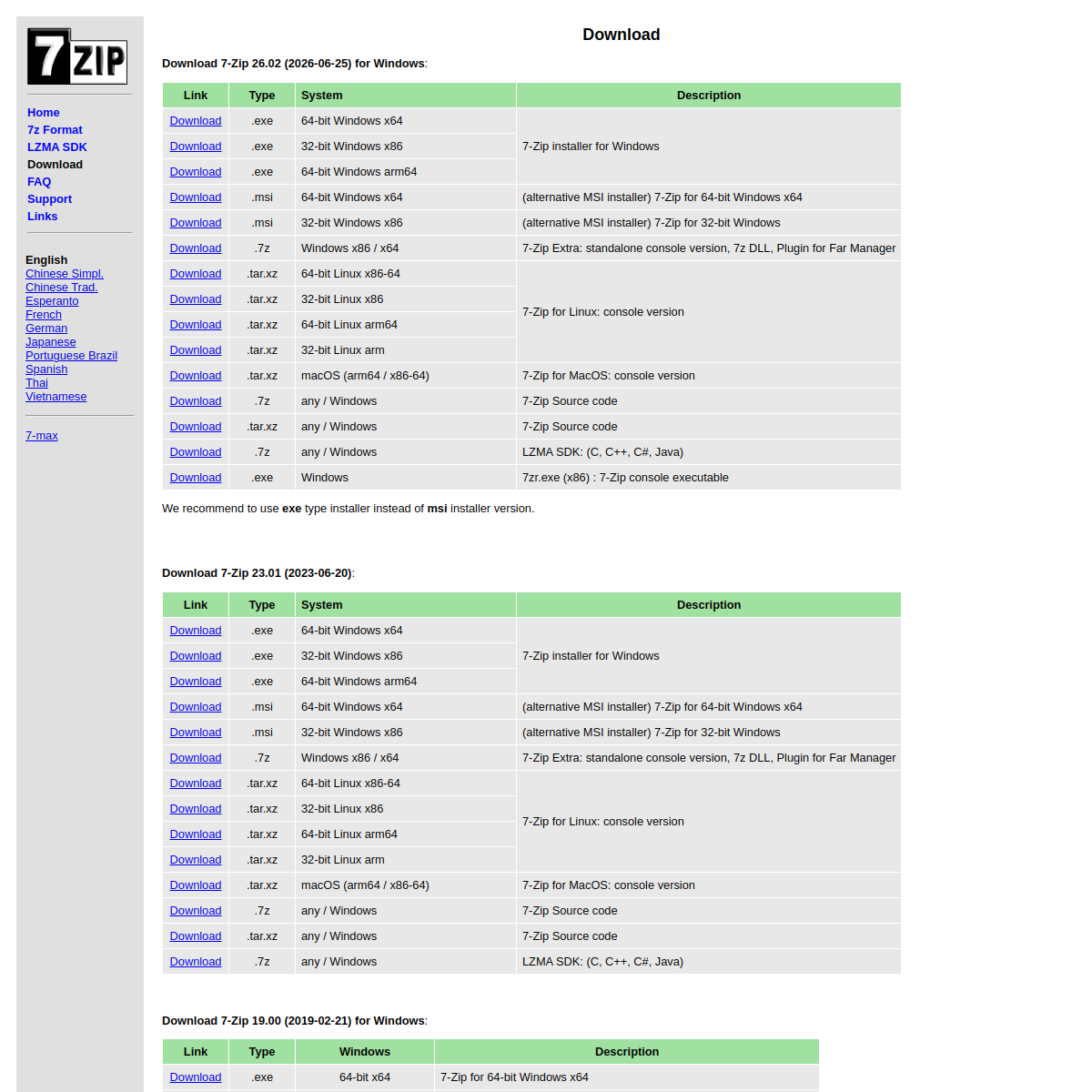This screenshot has width=1092, height=1092.
Task: Download 23.01 tar.xz for macOS
Action: [x=196, y=885]
